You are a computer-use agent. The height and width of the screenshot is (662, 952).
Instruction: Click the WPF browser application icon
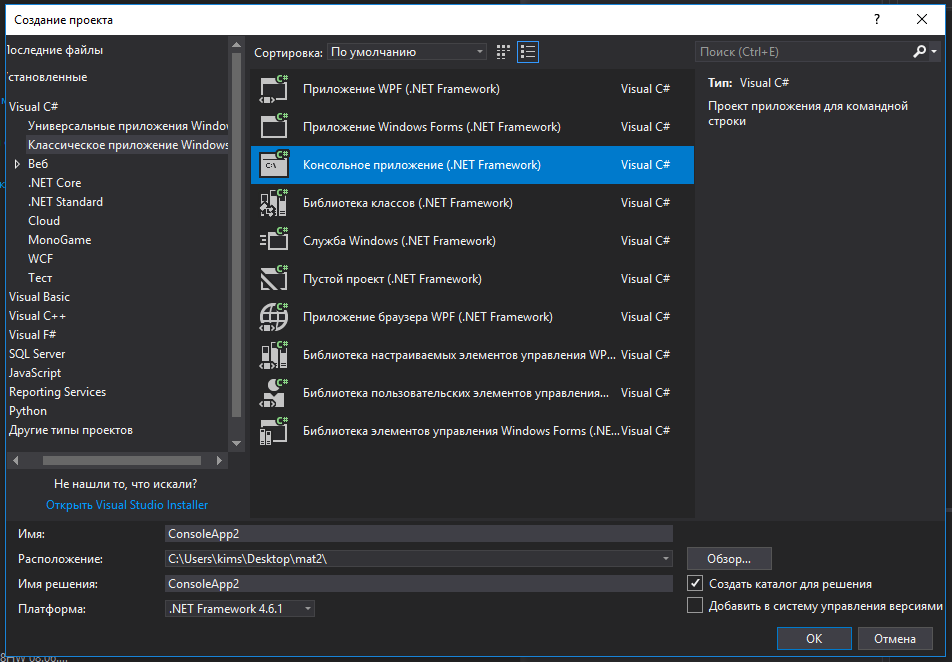coord(274,317)
